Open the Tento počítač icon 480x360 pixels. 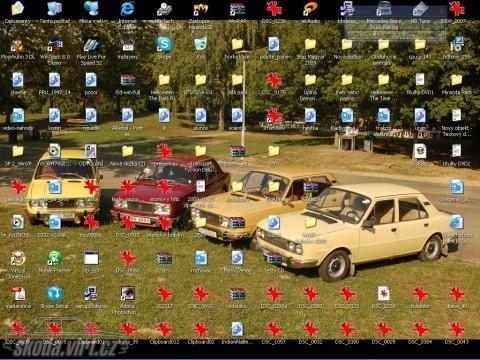point(55,9)
